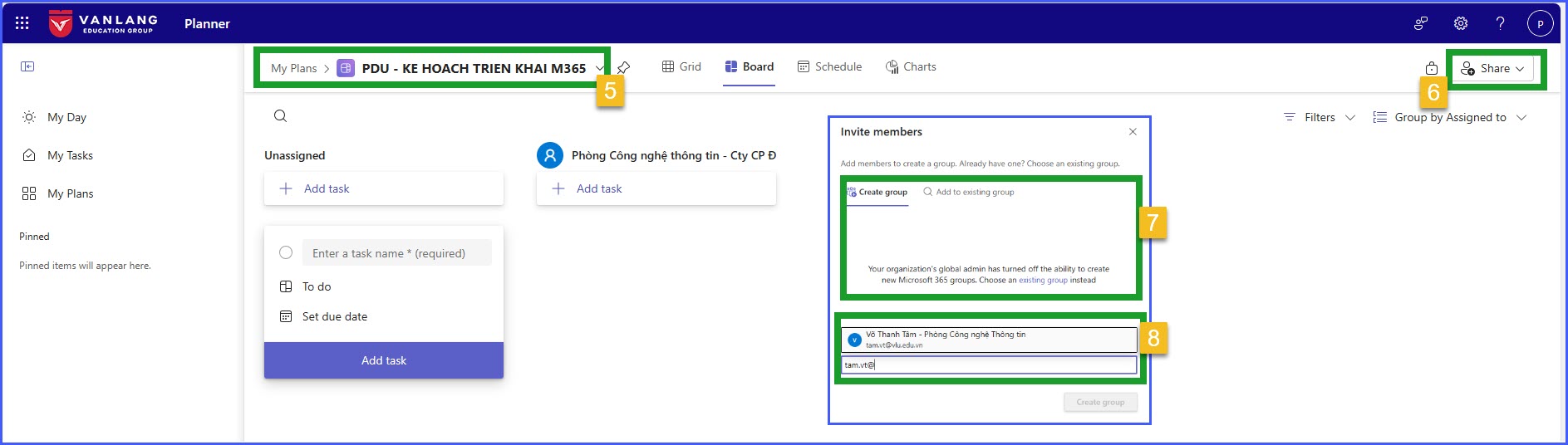Select the Add to existing group tab

tap(969, 192)
